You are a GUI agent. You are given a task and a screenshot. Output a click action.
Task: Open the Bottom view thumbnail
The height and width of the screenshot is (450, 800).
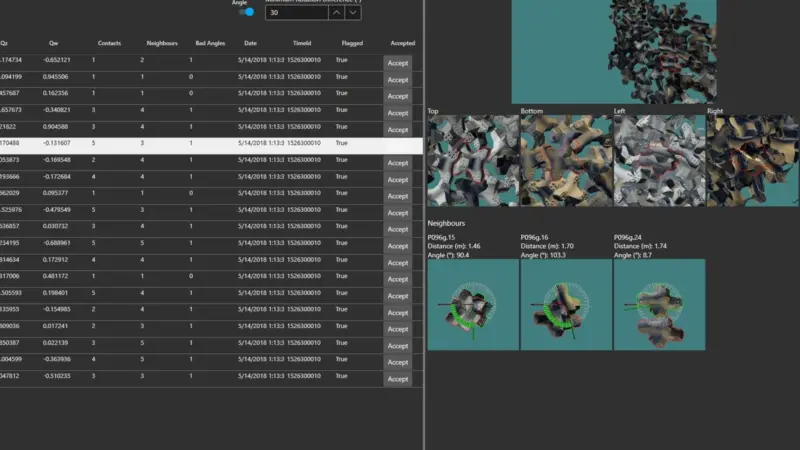coord(566,161)
